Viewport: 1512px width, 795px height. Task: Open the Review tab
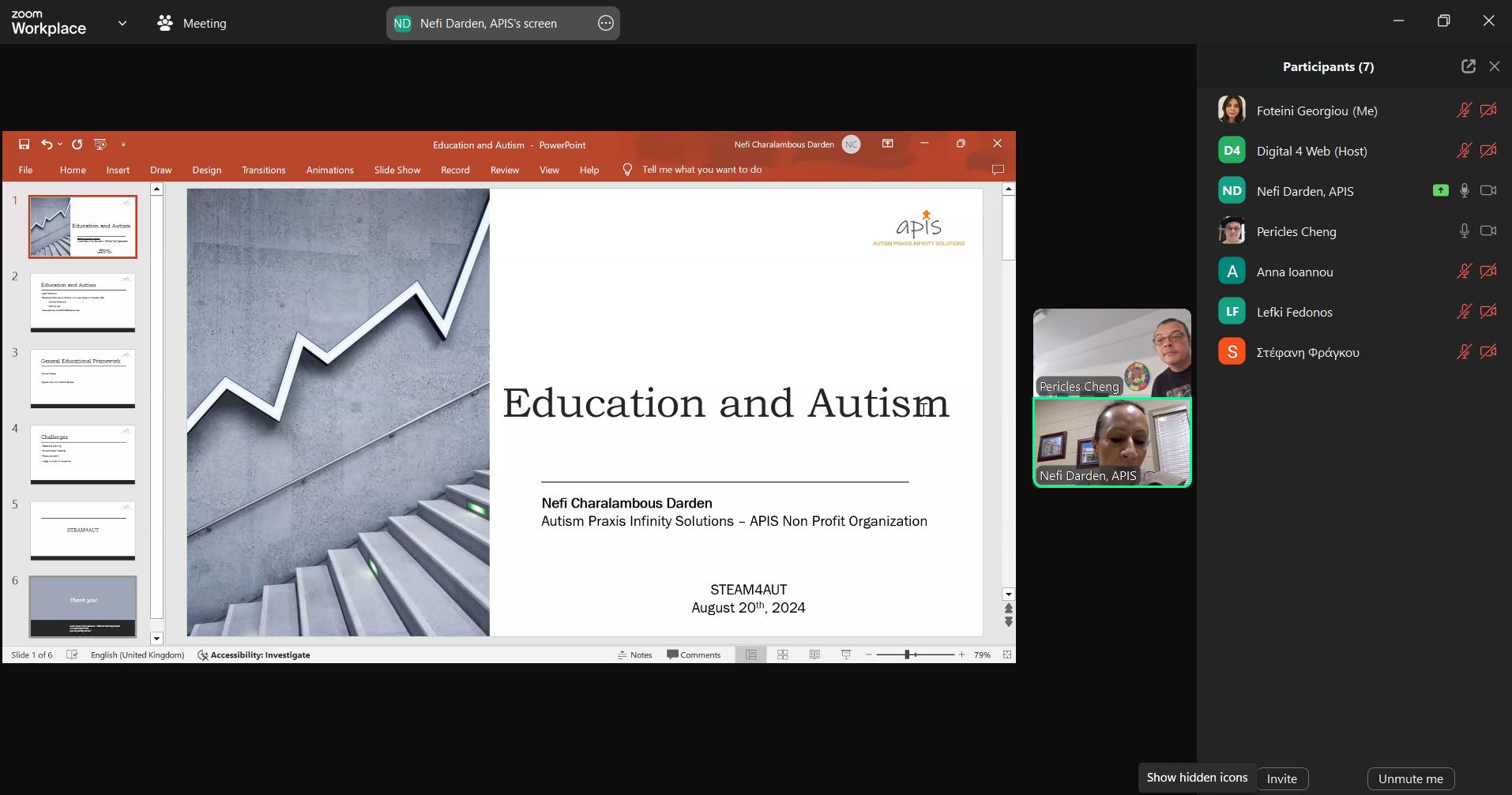pyautogui.click(x=505, y=170)
